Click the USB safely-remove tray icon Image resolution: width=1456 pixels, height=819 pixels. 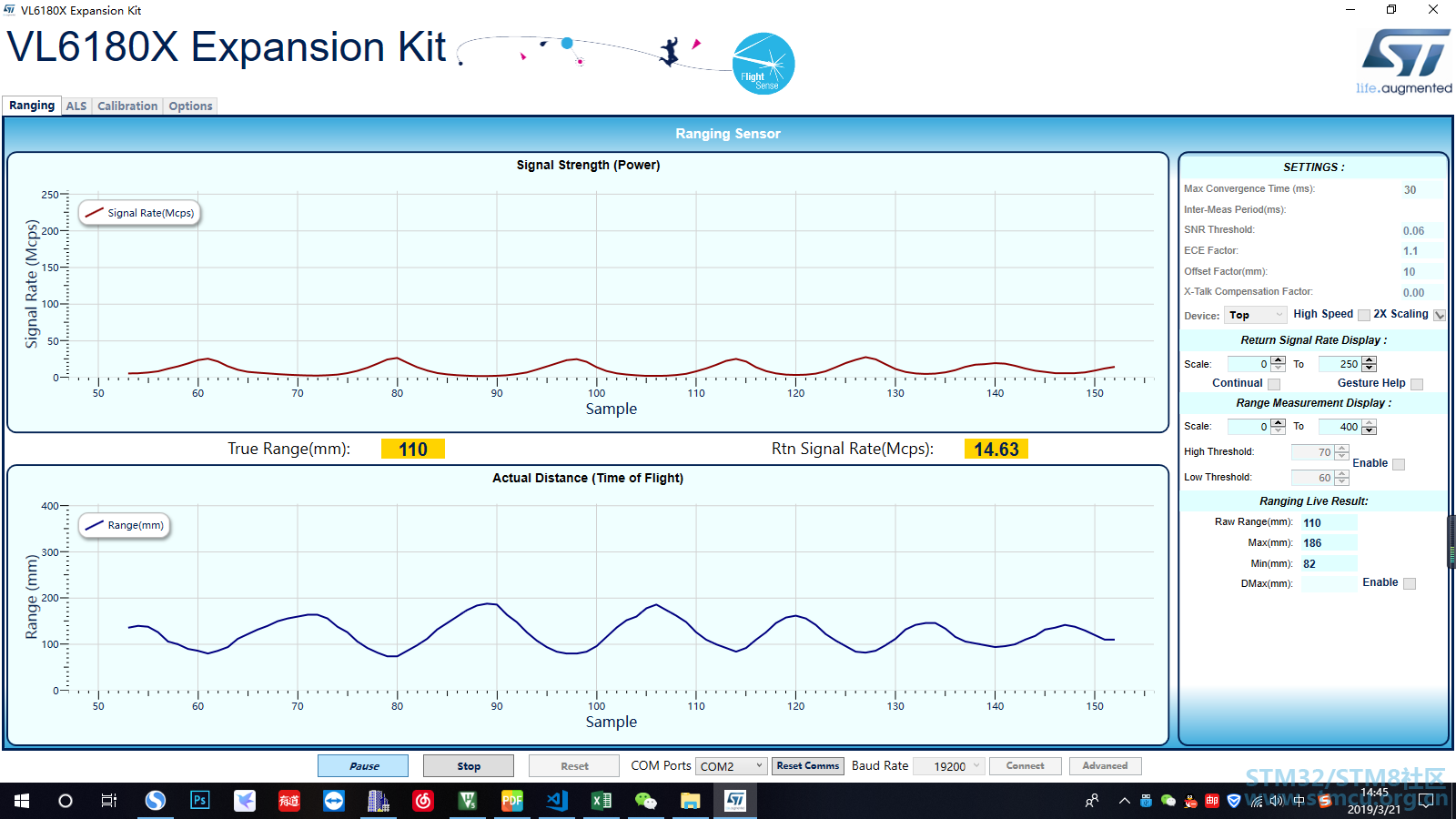coord(1146,801)
